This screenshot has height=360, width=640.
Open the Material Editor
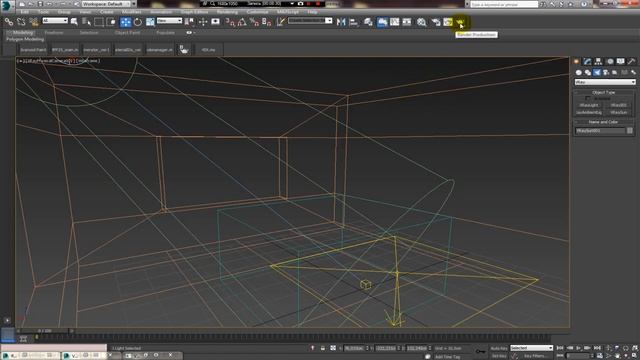[x=421, y=22]
